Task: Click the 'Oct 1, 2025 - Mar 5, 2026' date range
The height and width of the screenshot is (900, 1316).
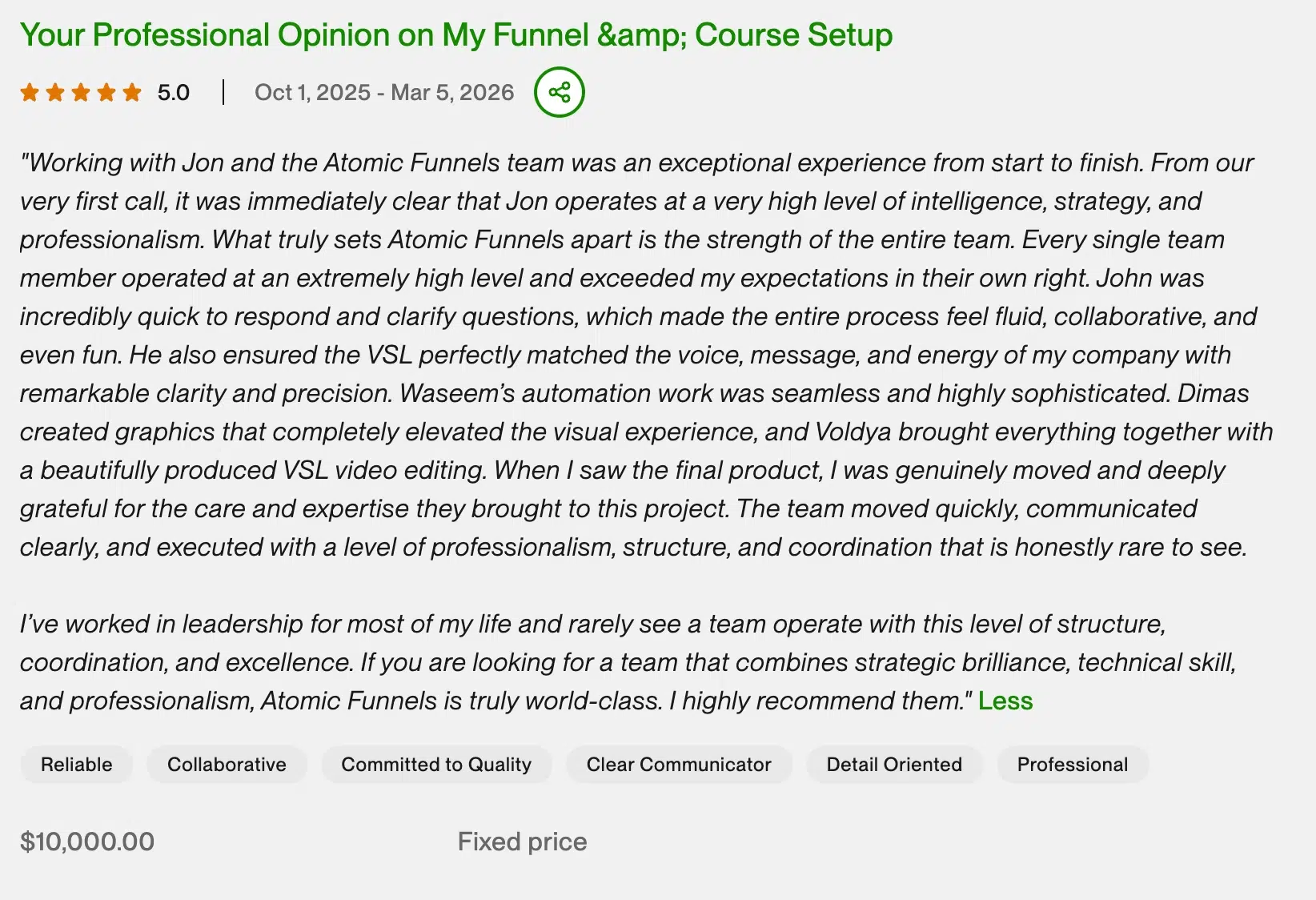Action: coord(384,92)
